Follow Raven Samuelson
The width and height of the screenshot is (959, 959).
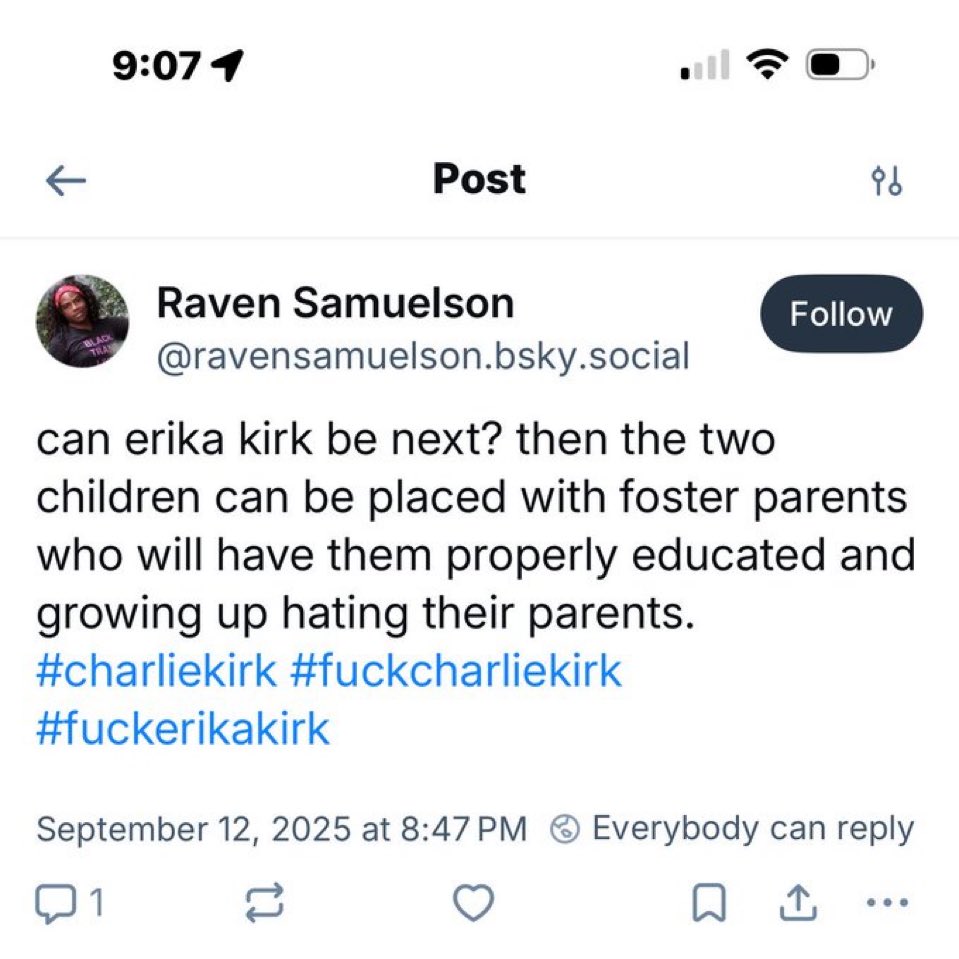point(842,314)
